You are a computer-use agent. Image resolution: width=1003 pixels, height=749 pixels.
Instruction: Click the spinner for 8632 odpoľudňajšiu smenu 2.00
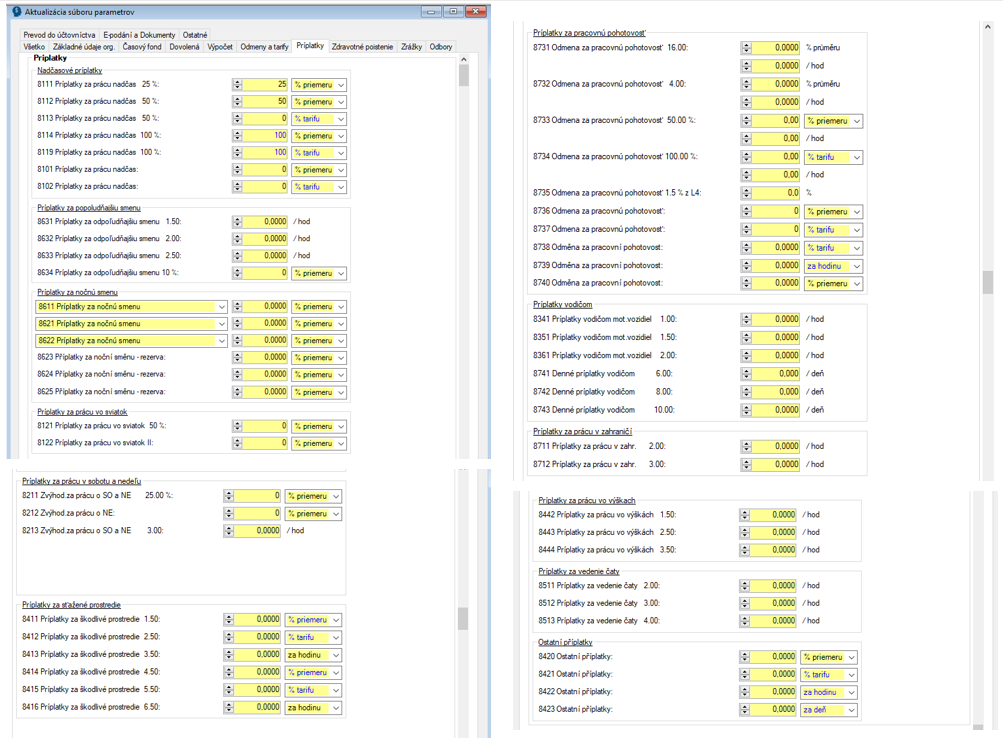tap(237, 239)
